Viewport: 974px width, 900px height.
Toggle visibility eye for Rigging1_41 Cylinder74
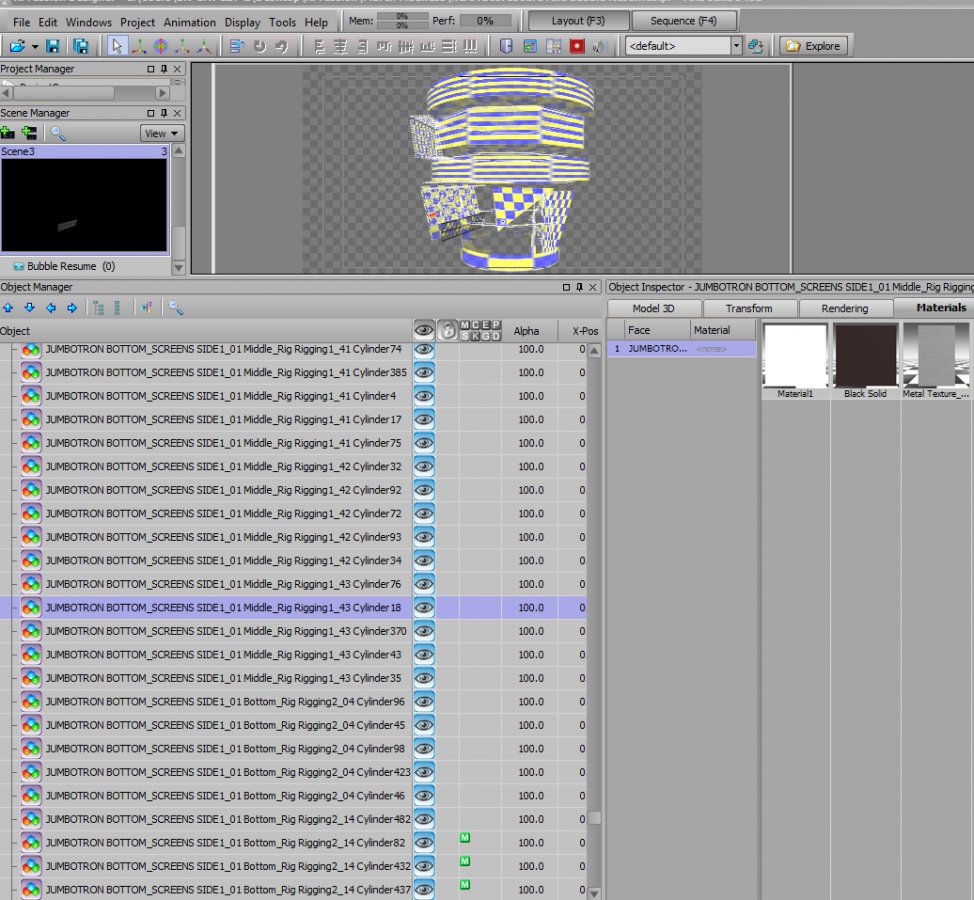[x=424, y=349]
